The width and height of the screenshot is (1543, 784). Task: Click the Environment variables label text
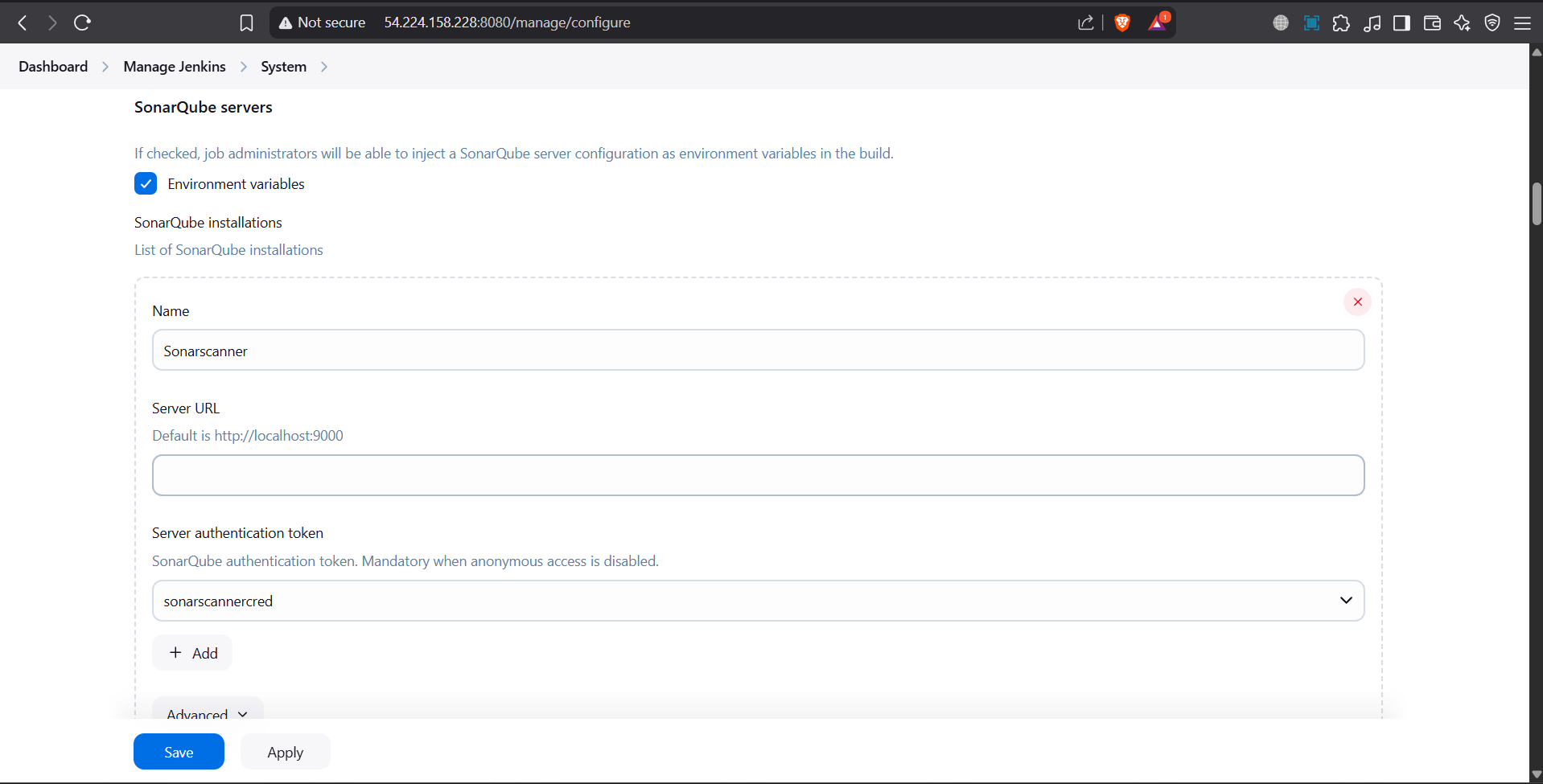(x=236, y=184)
